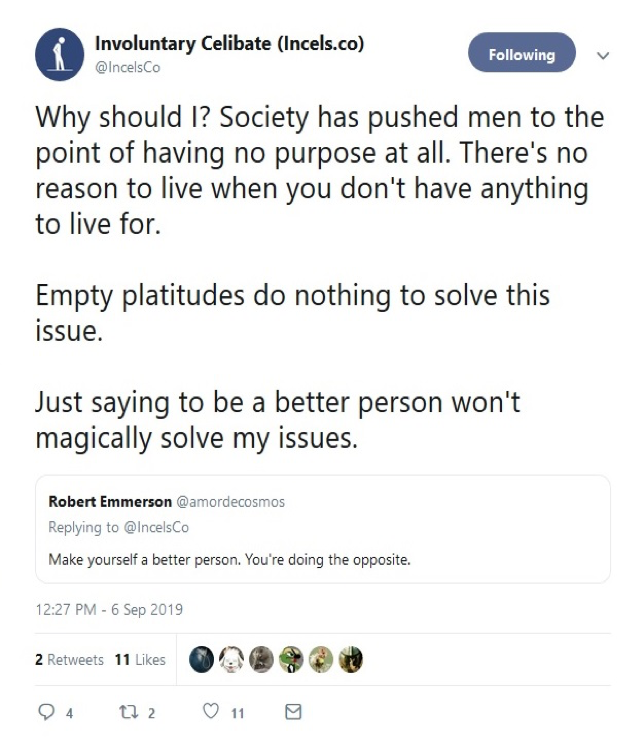This screenshot has height=743, width=643.
Task: Click the @IncelsCo handle under the display name
Action: coord(127,68)
